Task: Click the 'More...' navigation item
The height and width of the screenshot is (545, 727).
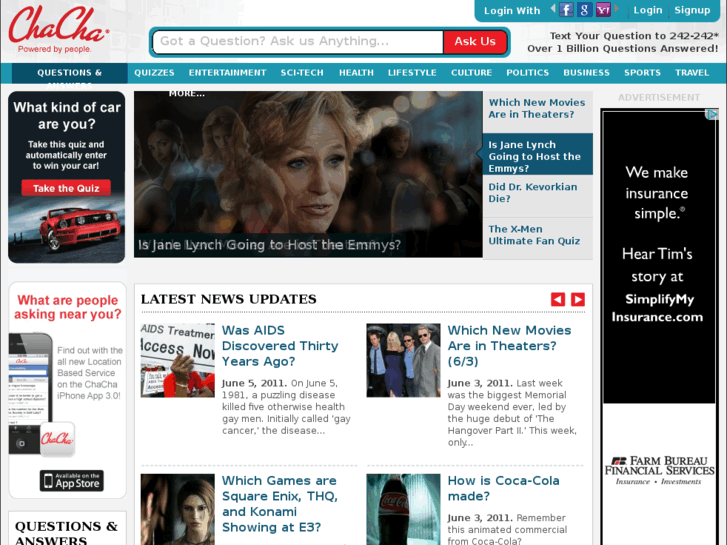Action: tap(187, 94)
